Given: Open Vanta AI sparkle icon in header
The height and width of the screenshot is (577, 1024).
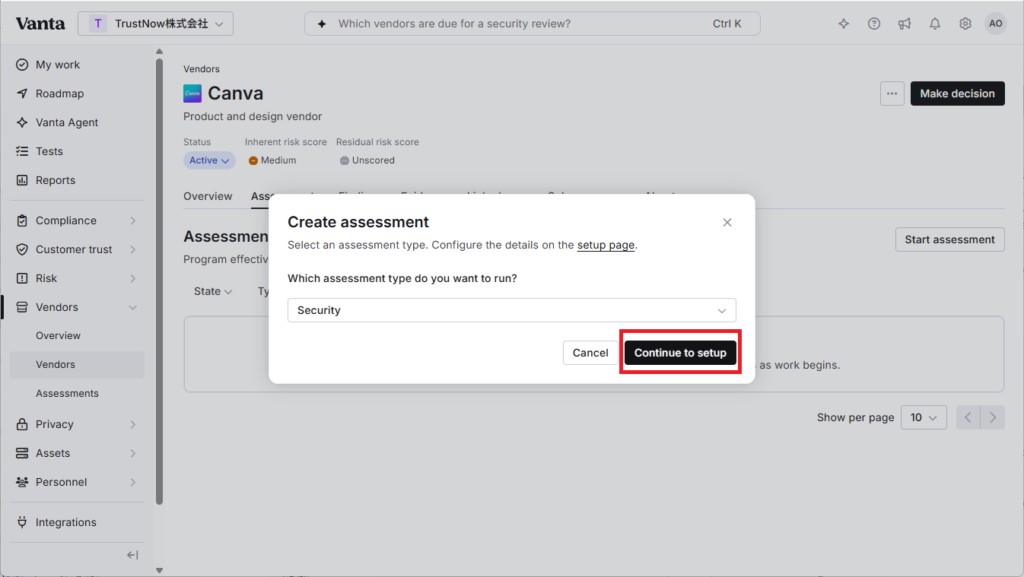Looking at the screenshot, I should click(844, 23).
